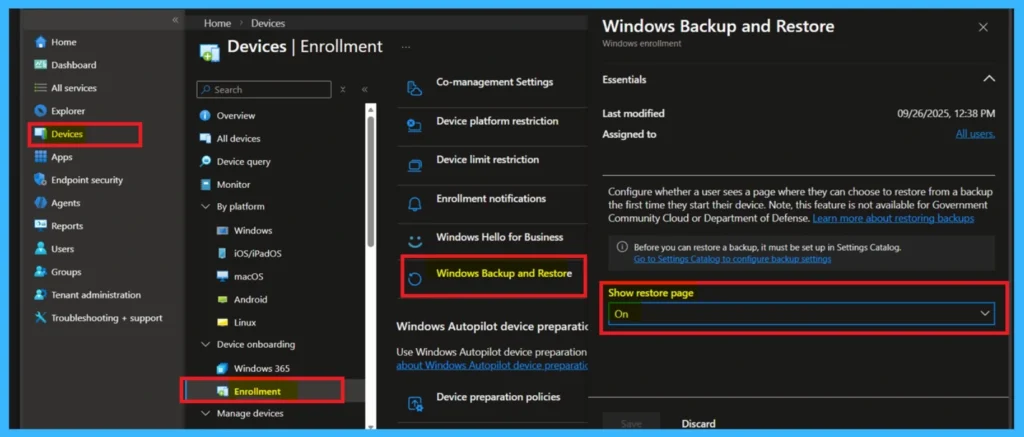This screenshot has height=437, width=1024.
Task: Click the Windows Backup and Restore refresh icon
Action: coord(415,280)
